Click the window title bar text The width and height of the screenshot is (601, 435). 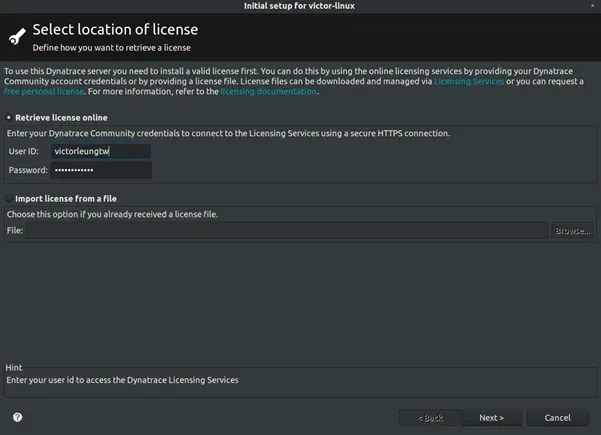pos(300,6)
